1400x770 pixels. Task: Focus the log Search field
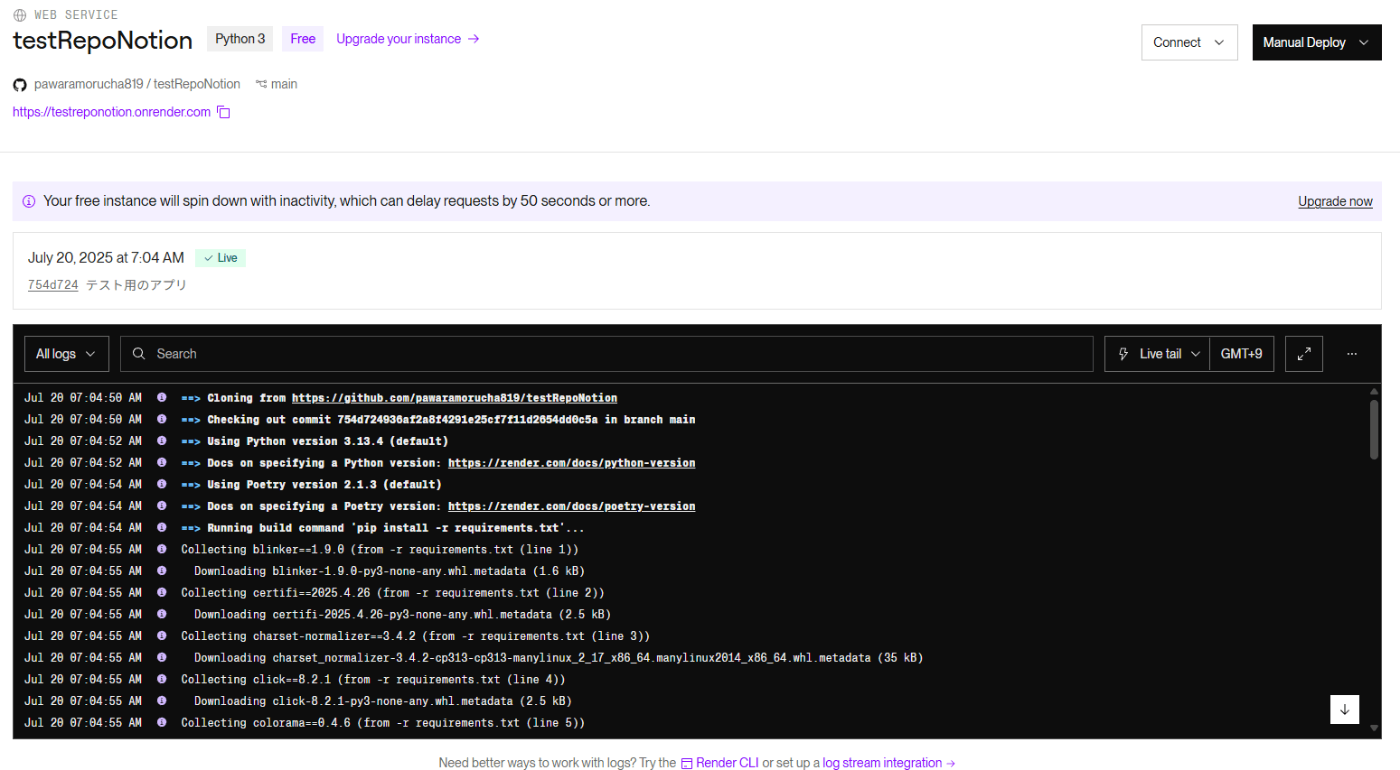point(607,354)
